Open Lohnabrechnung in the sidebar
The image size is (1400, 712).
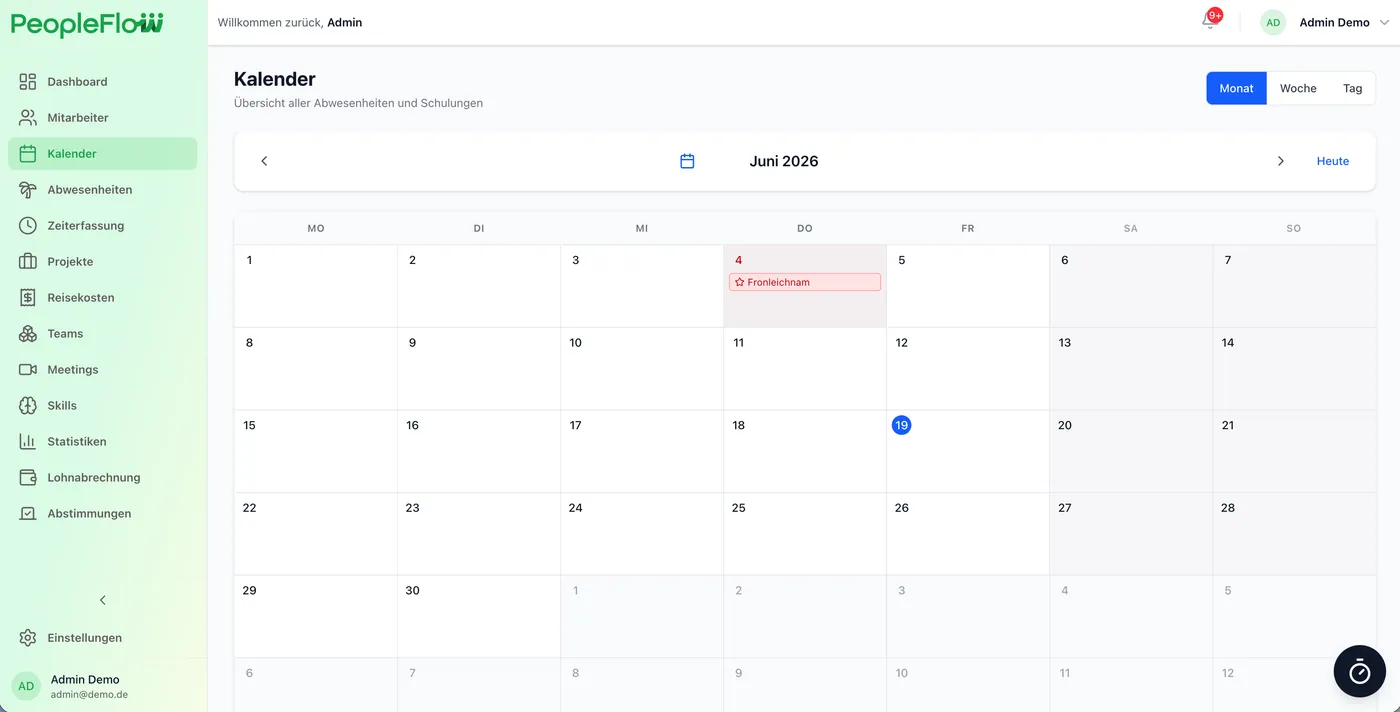pos(103,478)
